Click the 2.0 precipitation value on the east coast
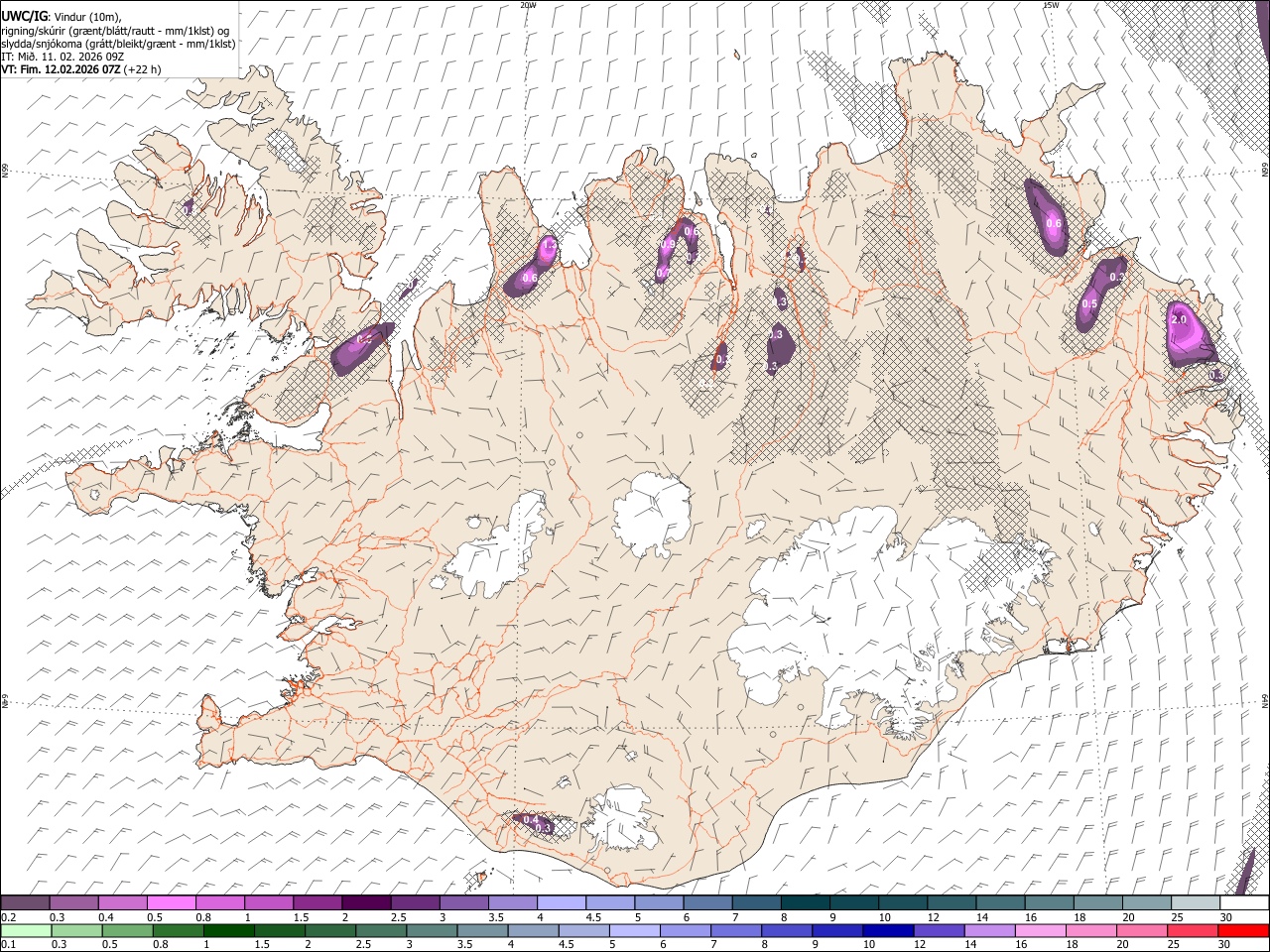The width and height of the screenshot is (1270, 952). click(1179, 320)
